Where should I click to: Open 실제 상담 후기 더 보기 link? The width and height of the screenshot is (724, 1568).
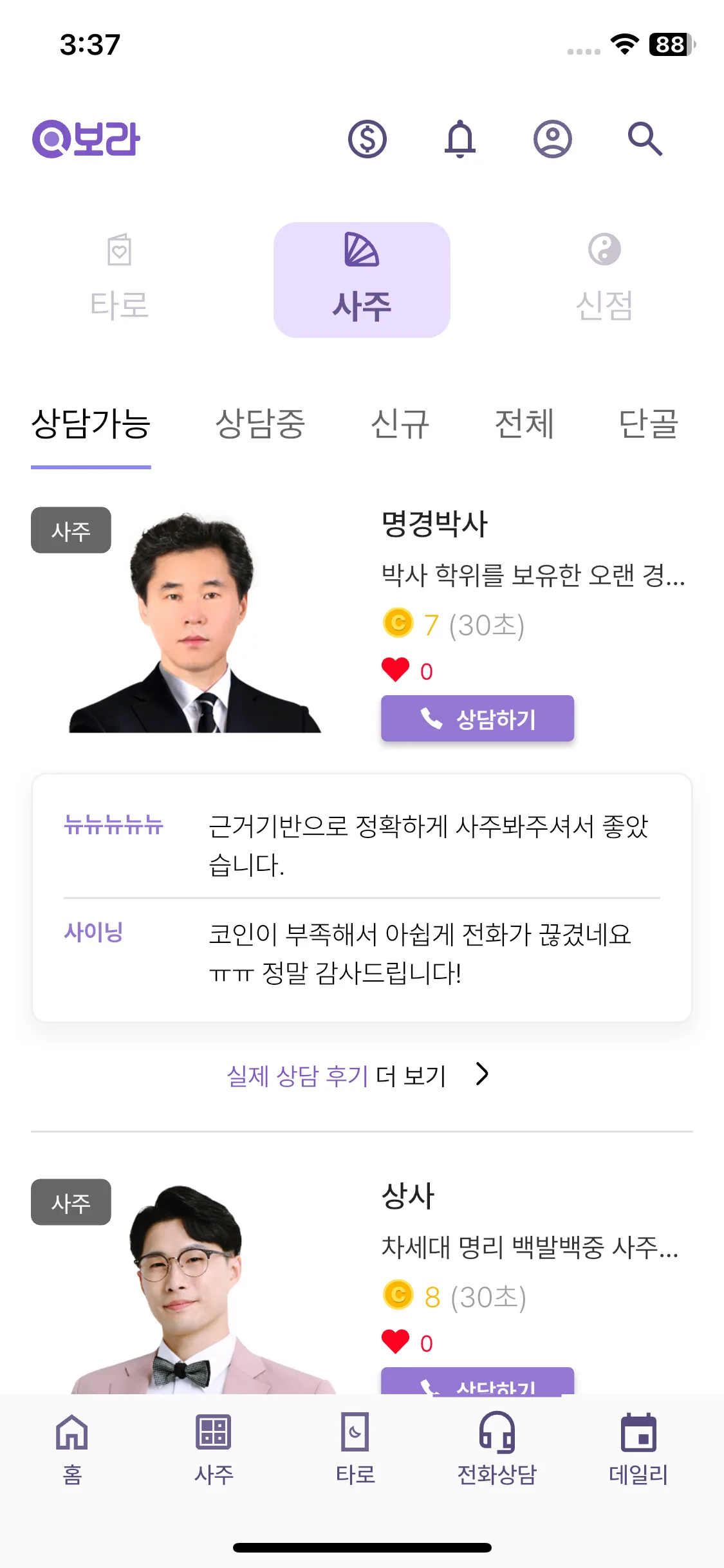click(x=336, y=1075)
